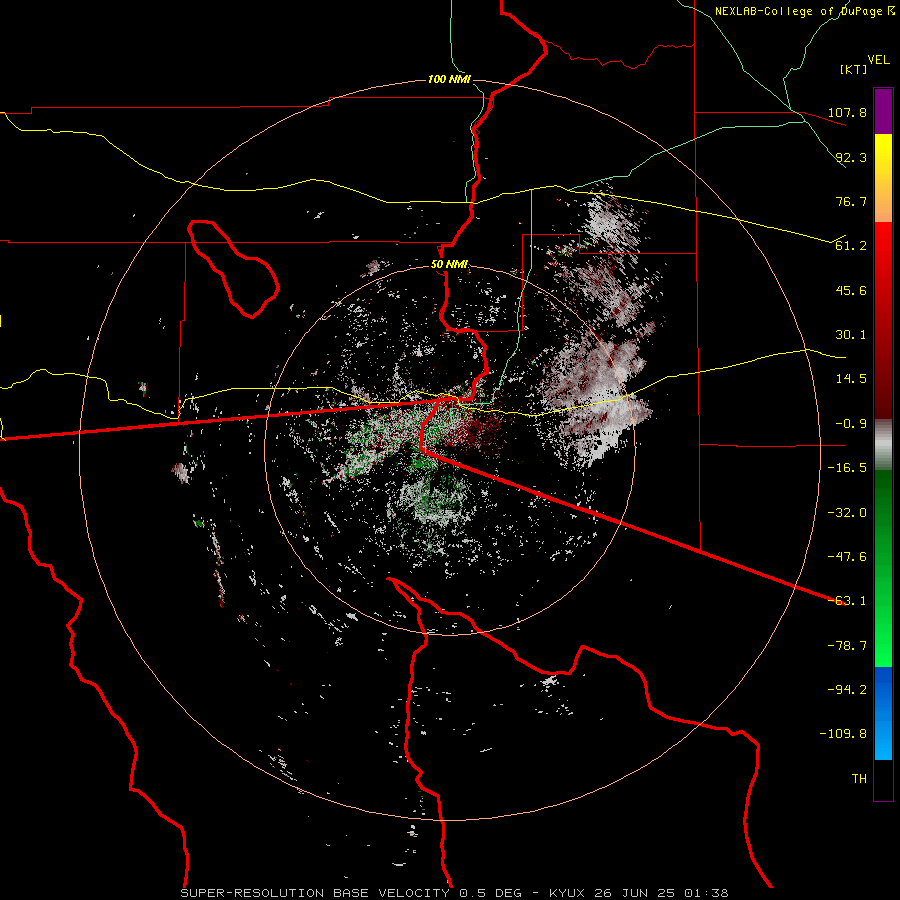Click the -78.7 legend value
This screenshot has width=900, height=900.
(847, 646)
